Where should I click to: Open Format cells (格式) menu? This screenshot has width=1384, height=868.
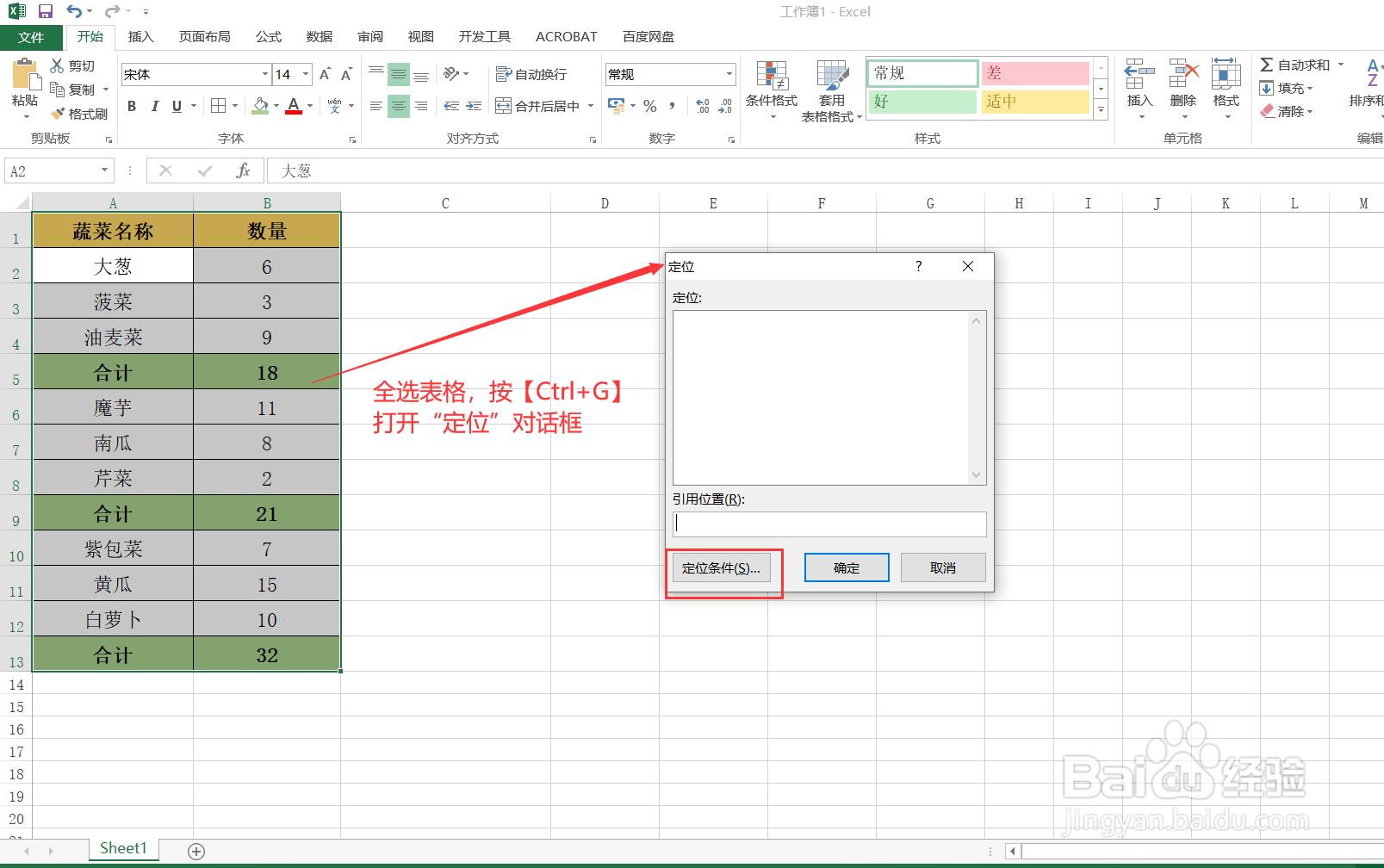click(1226, 88)
